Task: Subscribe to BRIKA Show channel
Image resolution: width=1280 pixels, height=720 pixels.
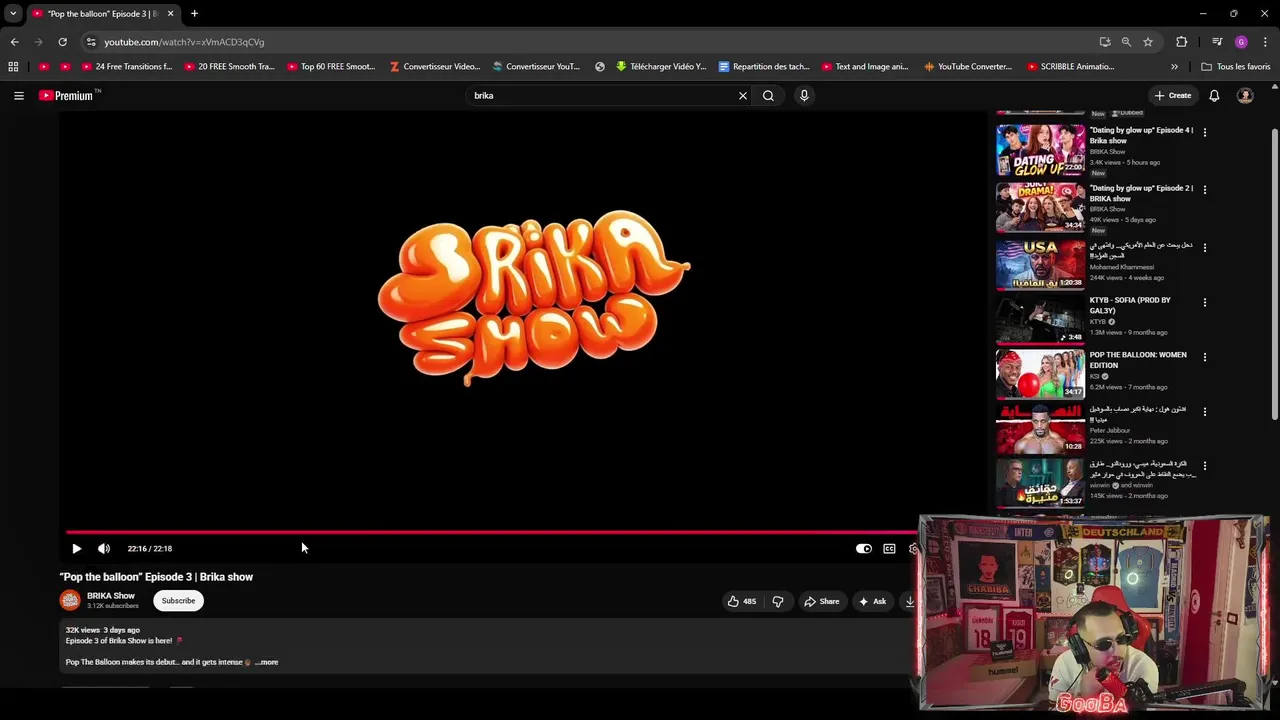Action: pos(178,600)
